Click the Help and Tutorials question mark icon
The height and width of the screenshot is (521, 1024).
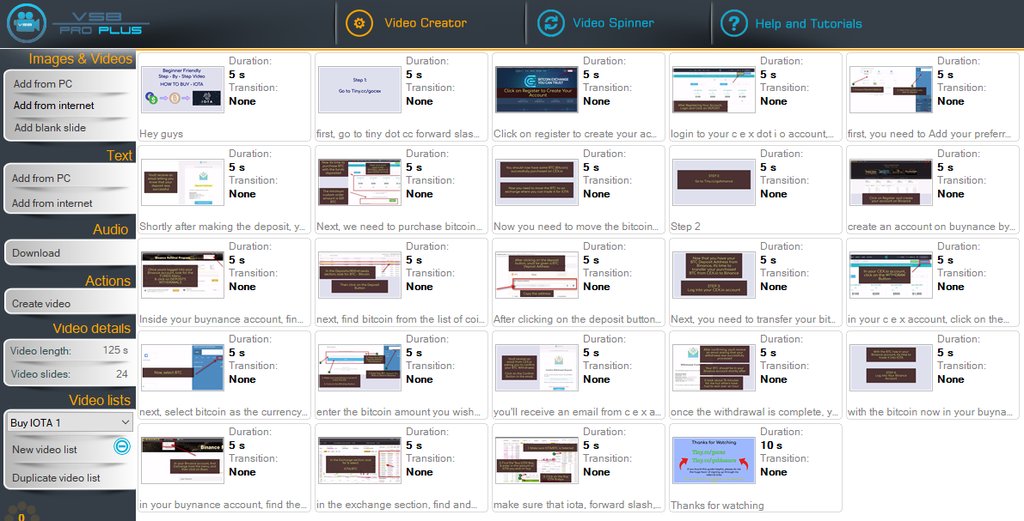point(733,24)
